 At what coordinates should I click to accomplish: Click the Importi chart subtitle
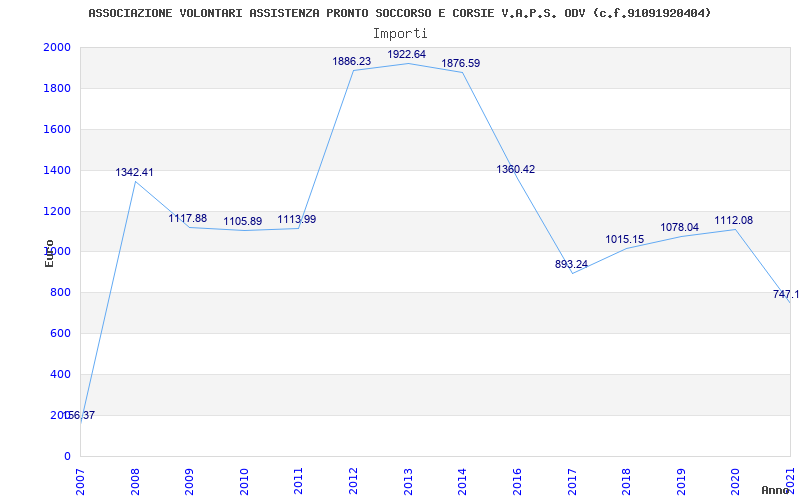tap(400, 34)
